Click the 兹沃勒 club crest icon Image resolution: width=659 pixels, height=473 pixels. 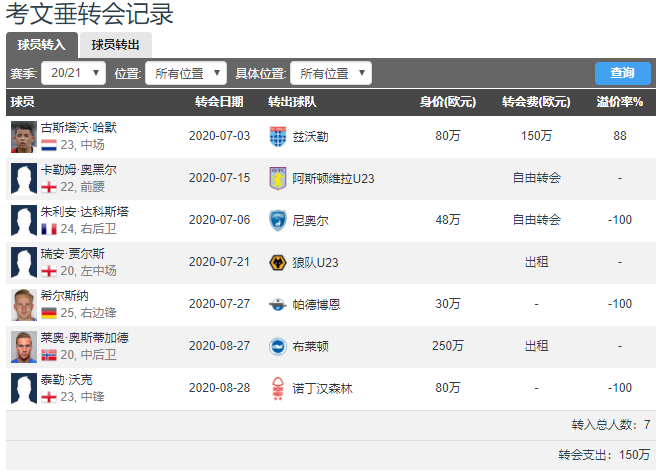coord(277,136)
